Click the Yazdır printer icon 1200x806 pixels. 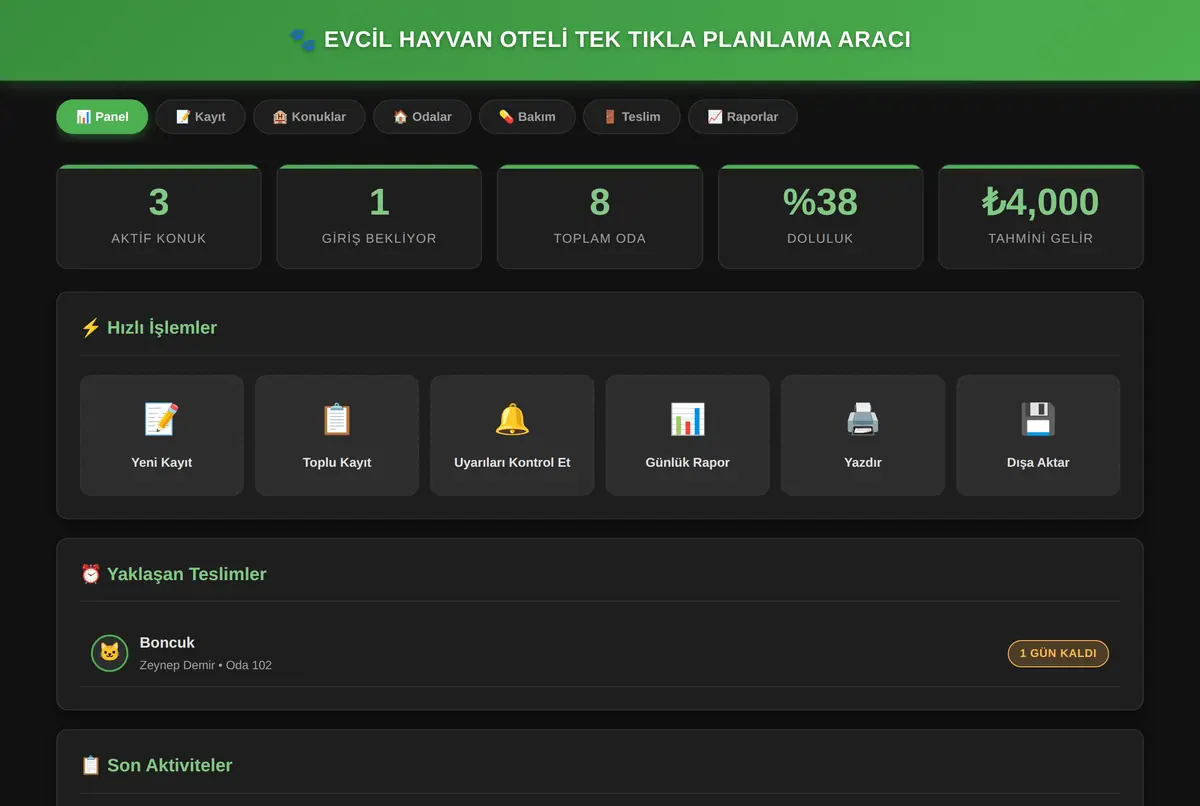863,419
